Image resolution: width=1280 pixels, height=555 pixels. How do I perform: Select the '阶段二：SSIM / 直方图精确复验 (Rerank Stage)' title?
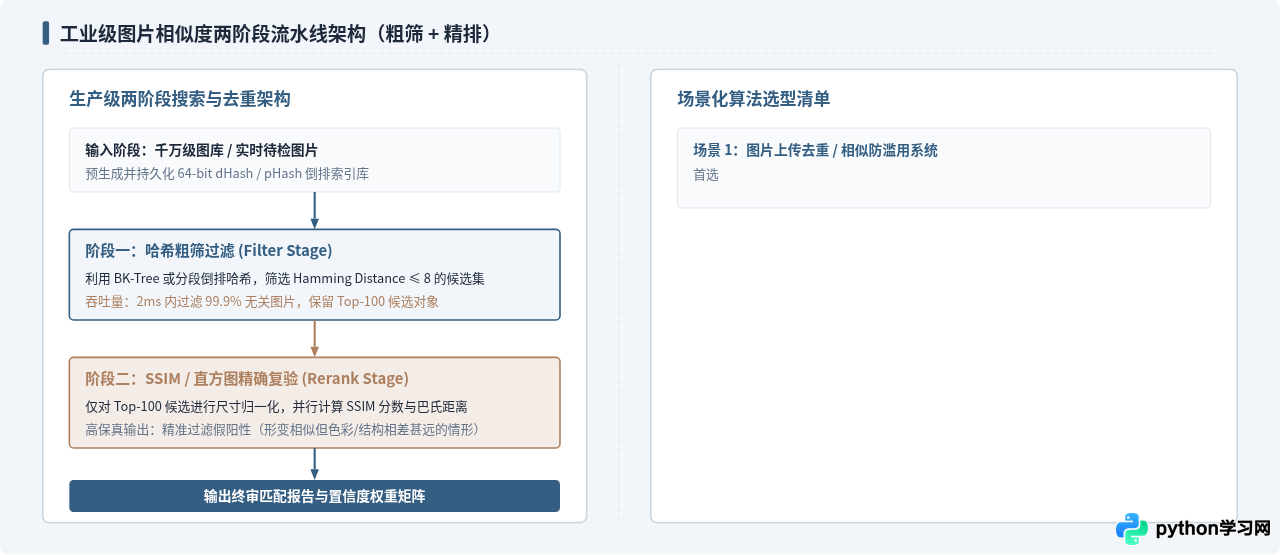click(247, 379)
